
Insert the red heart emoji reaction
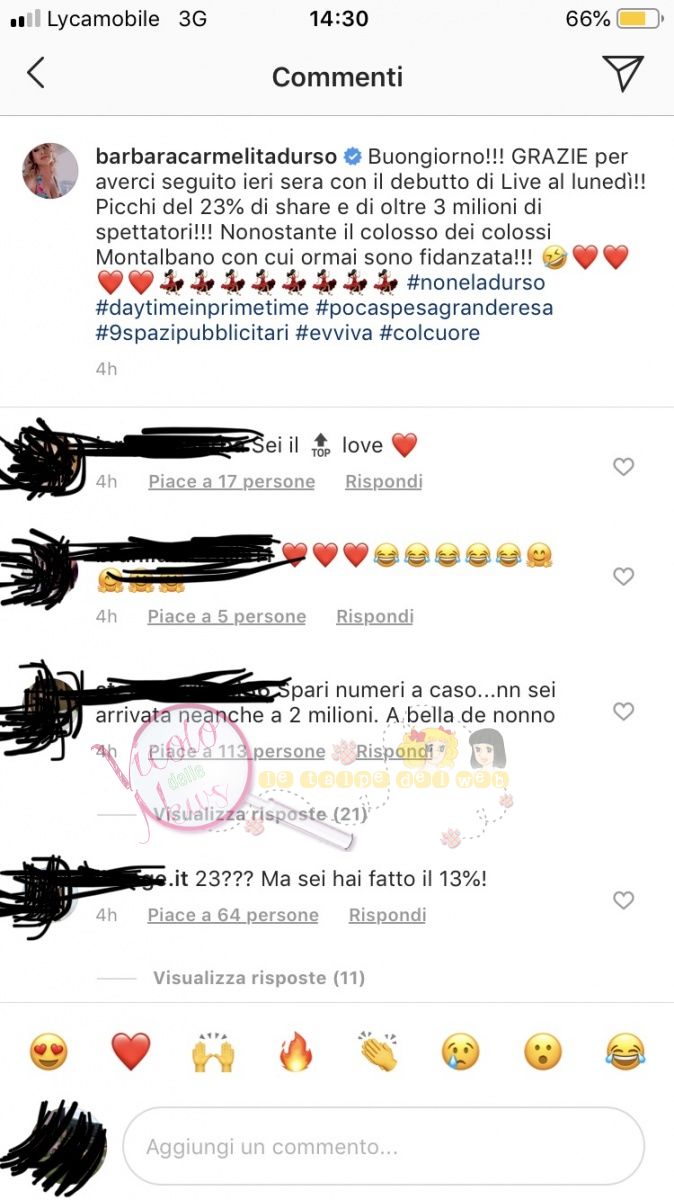coord(131,1052)
